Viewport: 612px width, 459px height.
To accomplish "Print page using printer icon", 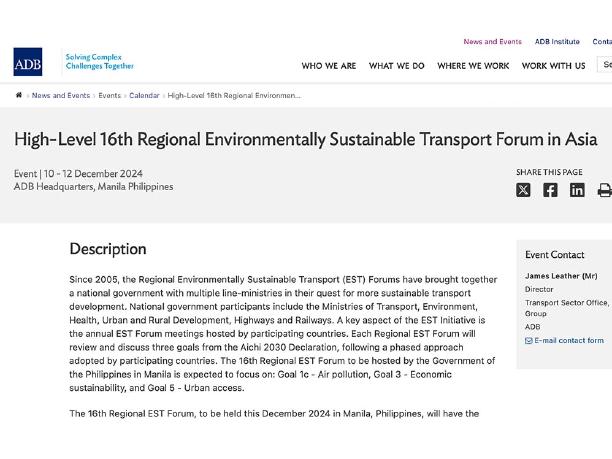I will 605,190.
